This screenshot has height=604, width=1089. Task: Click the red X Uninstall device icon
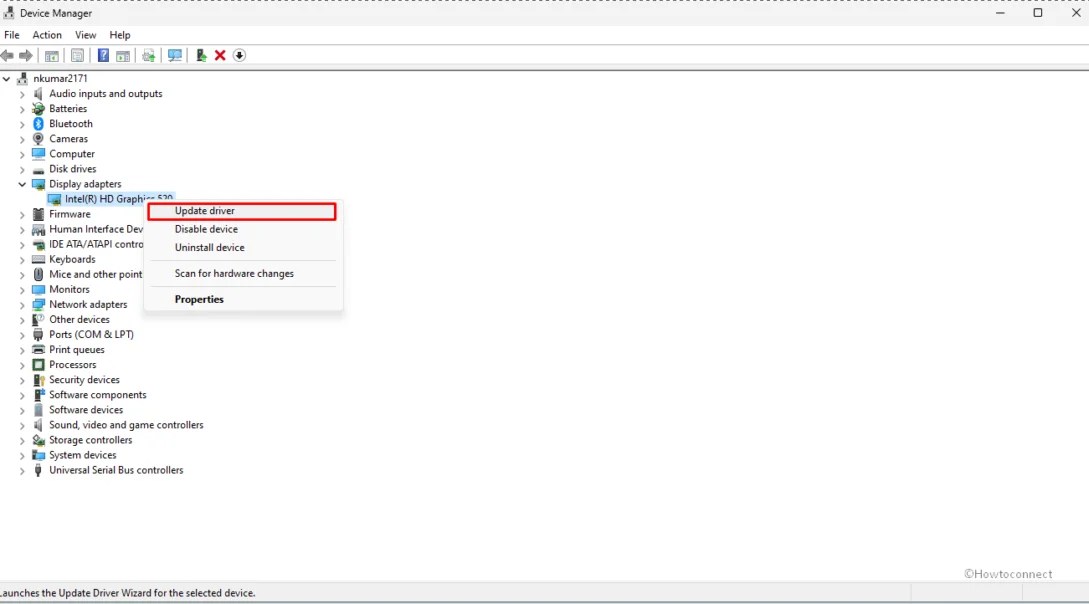pos(219,55)
